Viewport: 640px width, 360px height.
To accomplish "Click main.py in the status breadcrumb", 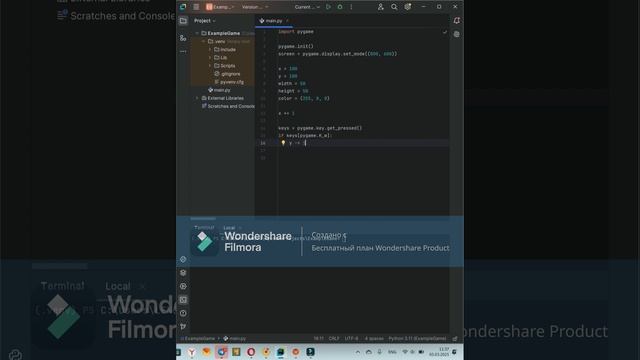I will pyautogui.click(x=235, y=339).
